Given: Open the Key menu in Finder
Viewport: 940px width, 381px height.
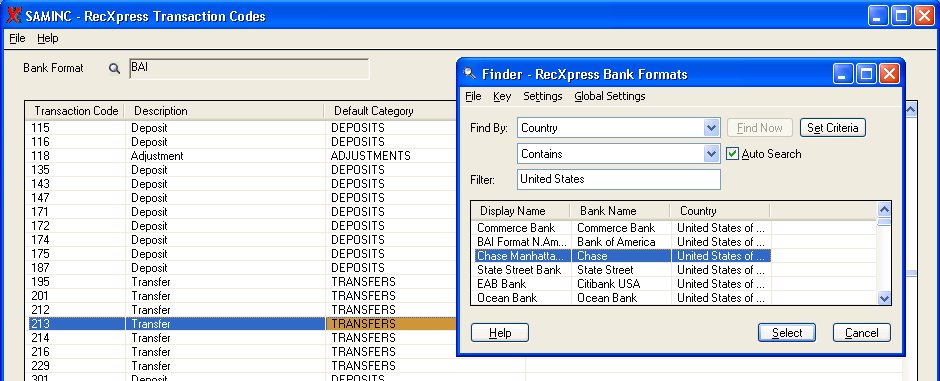Looking at the screenshot, I should 502,96.
